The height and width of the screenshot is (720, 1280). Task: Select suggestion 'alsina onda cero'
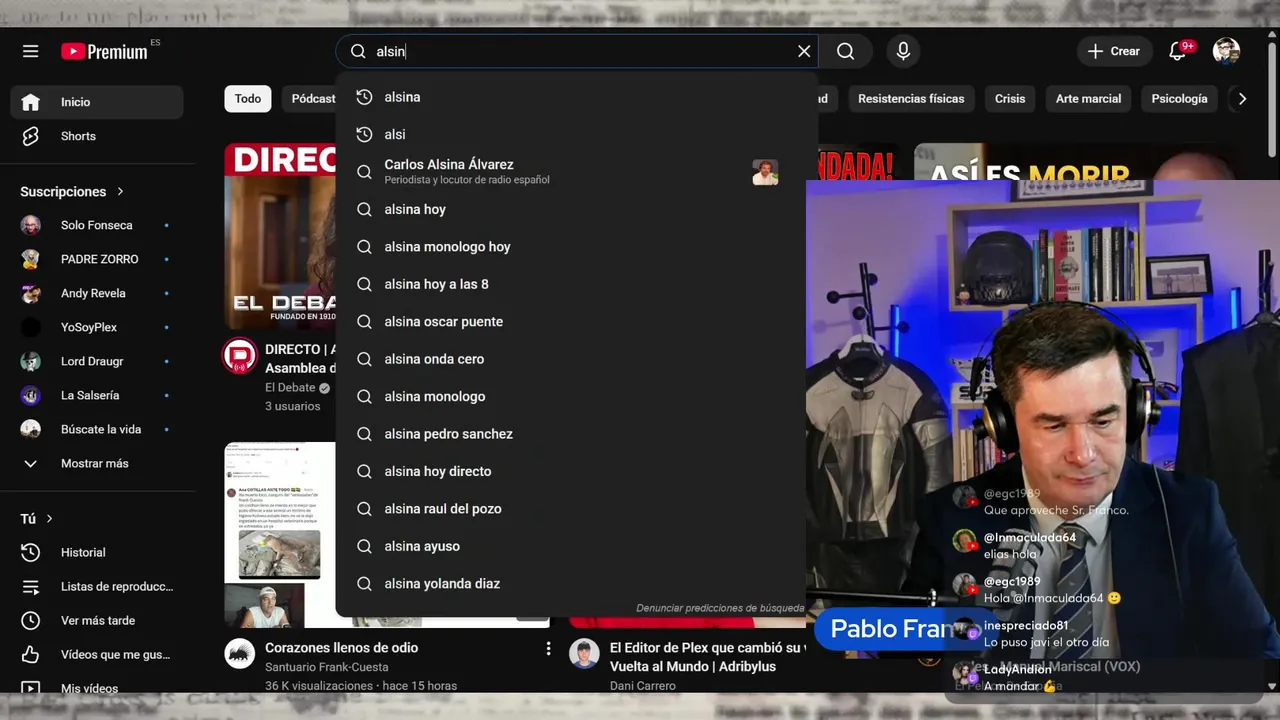click(577, 359)
